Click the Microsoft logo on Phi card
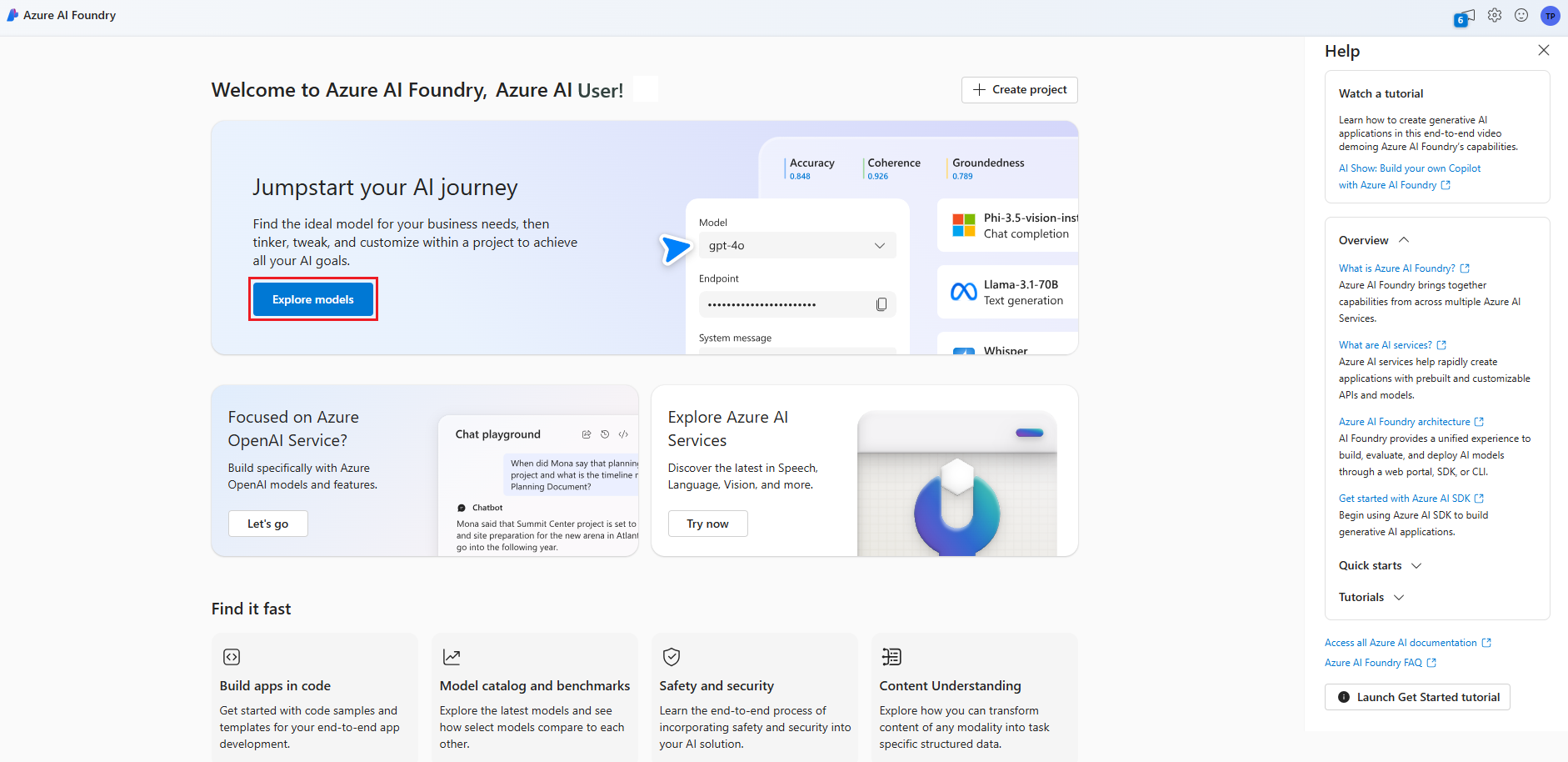This screenshot has width=1568, height=762. (964, 225)
